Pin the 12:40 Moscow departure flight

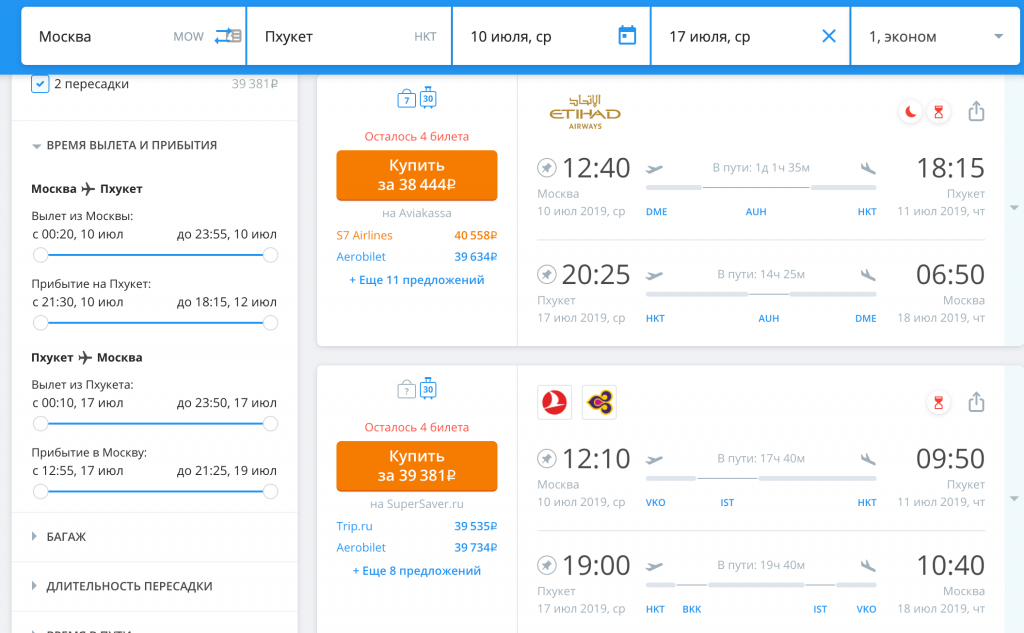click(546, 167)
